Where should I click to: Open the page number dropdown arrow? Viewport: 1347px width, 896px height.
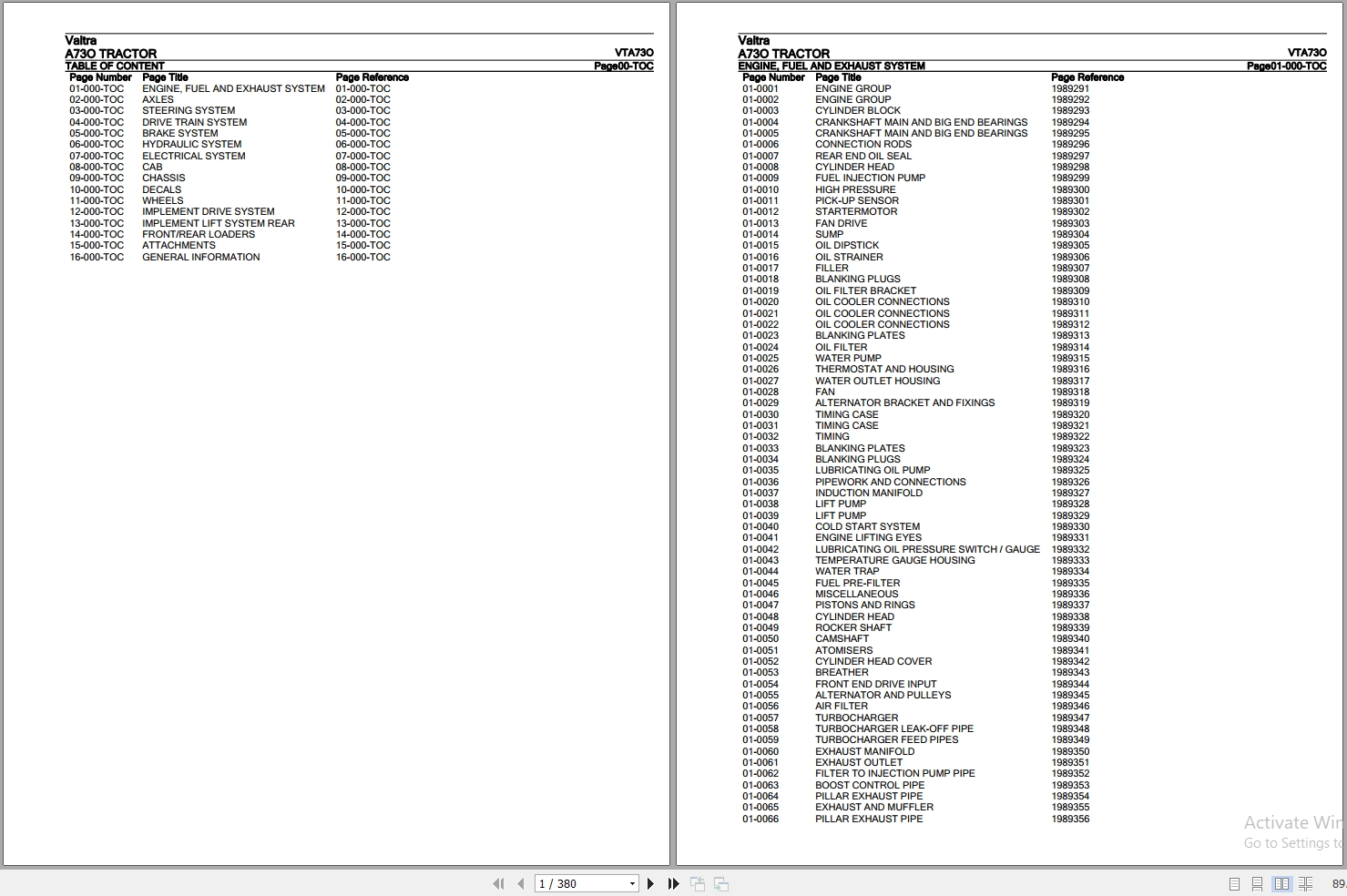[632, 883]
